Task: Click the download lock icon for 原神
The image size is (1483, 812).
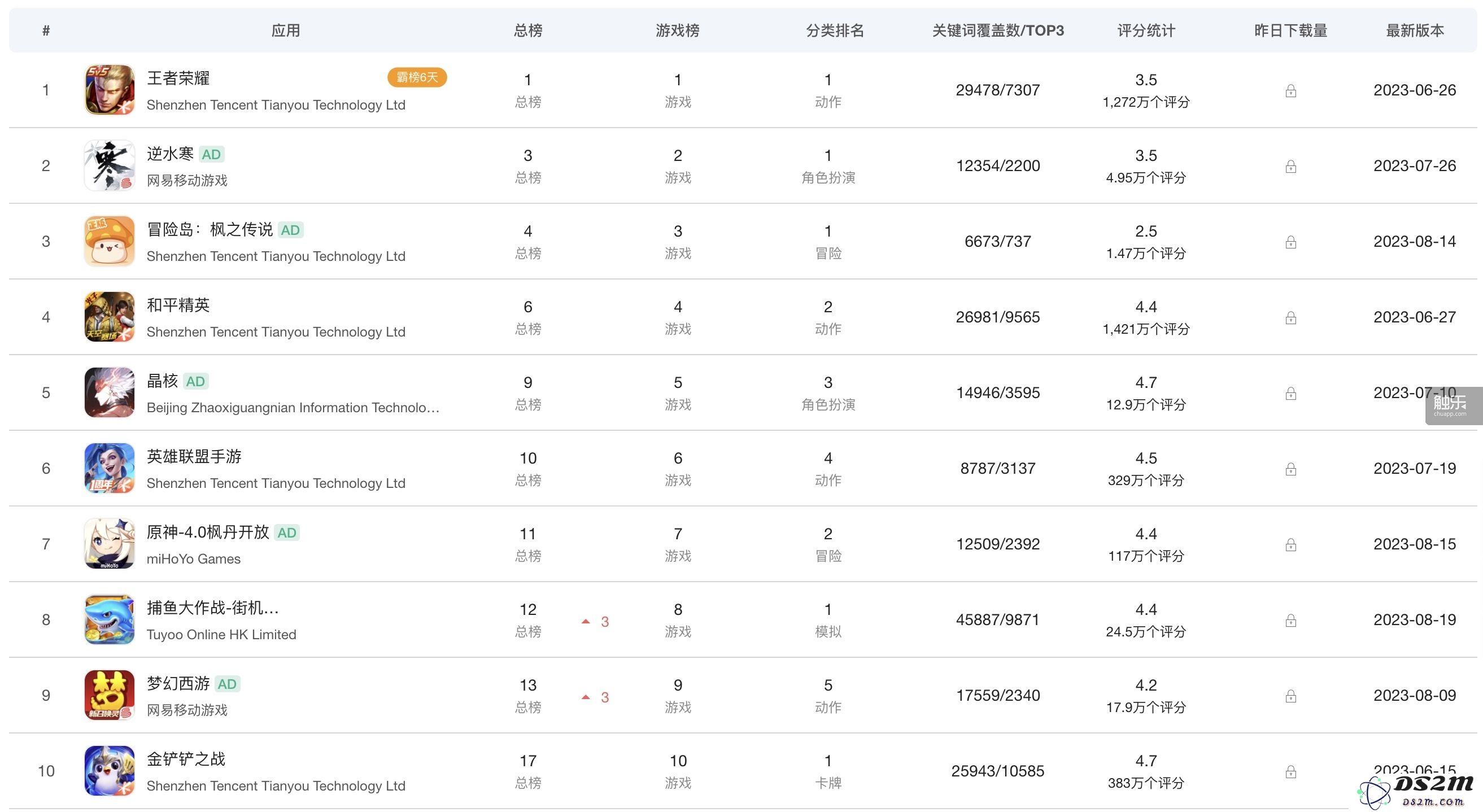Action: pyautogui.click(x=1291, y=545)
